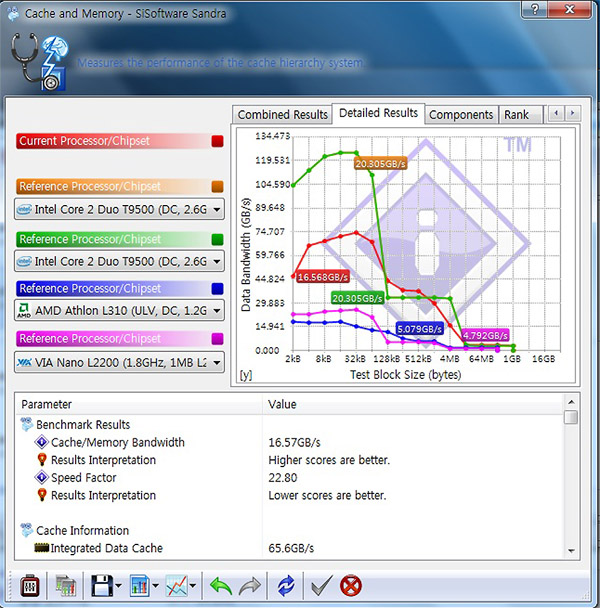The width and height of the screenshot is (600, 608).
Task: Select the Cache Information row
Action: tap(289, 530)
